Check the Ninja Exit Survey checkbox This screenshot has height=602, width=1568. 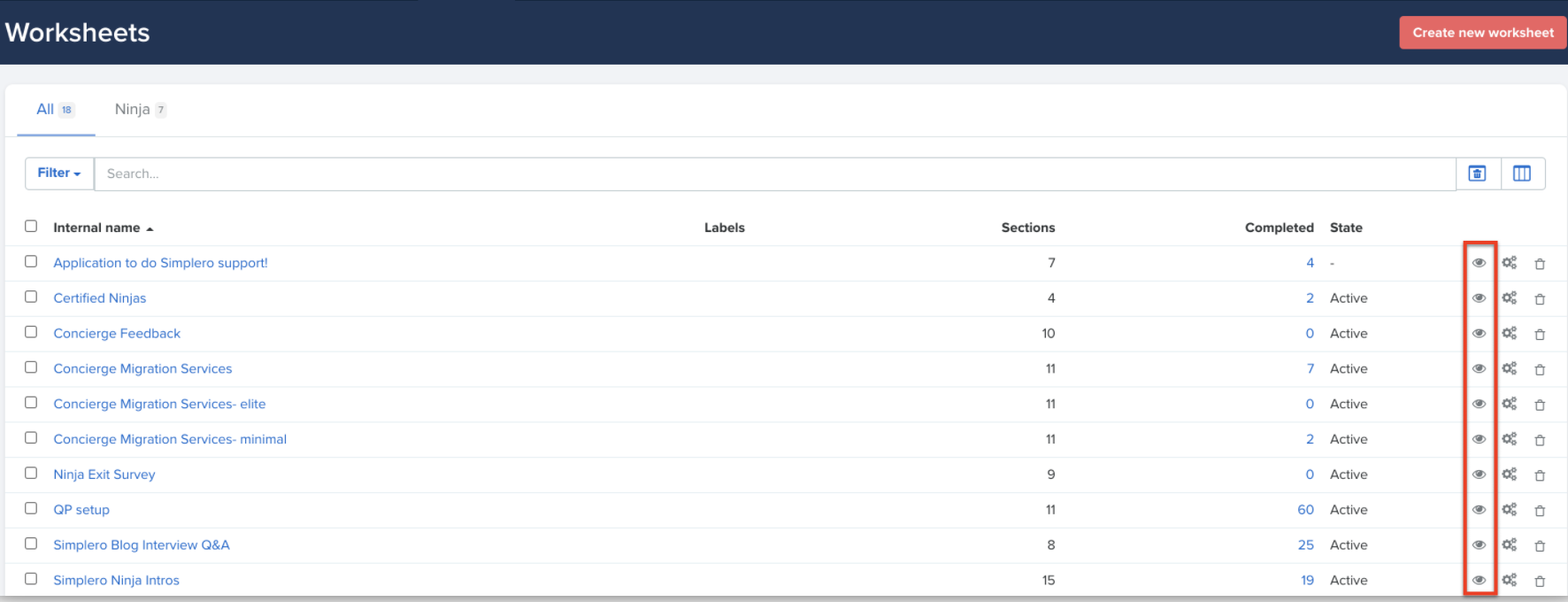point(31,474)
